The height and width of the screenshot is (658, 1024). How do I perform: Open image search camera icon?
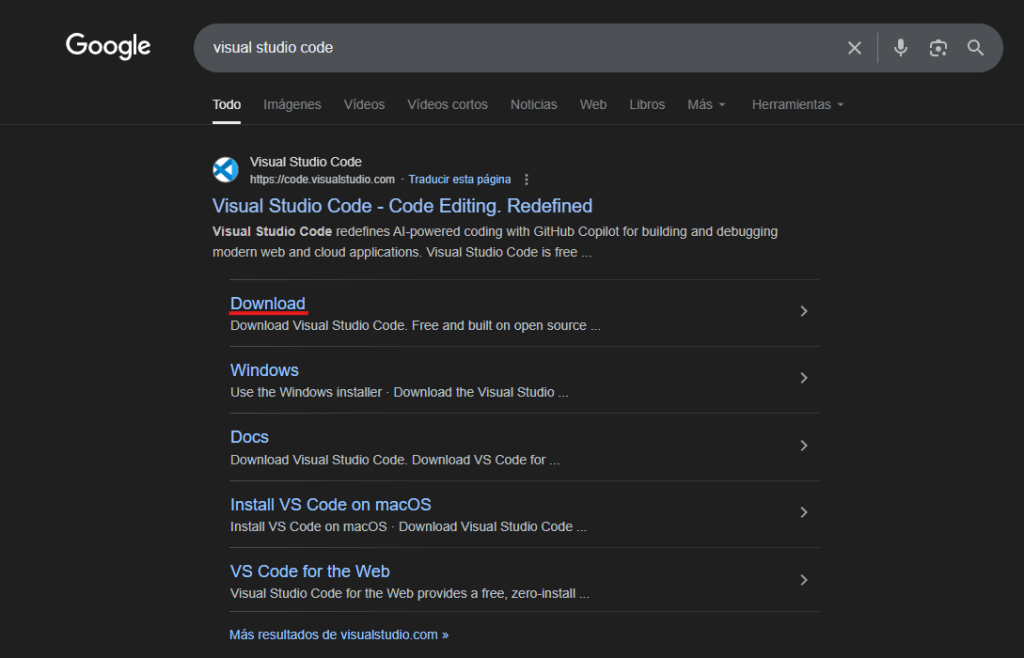pos(938,48)
